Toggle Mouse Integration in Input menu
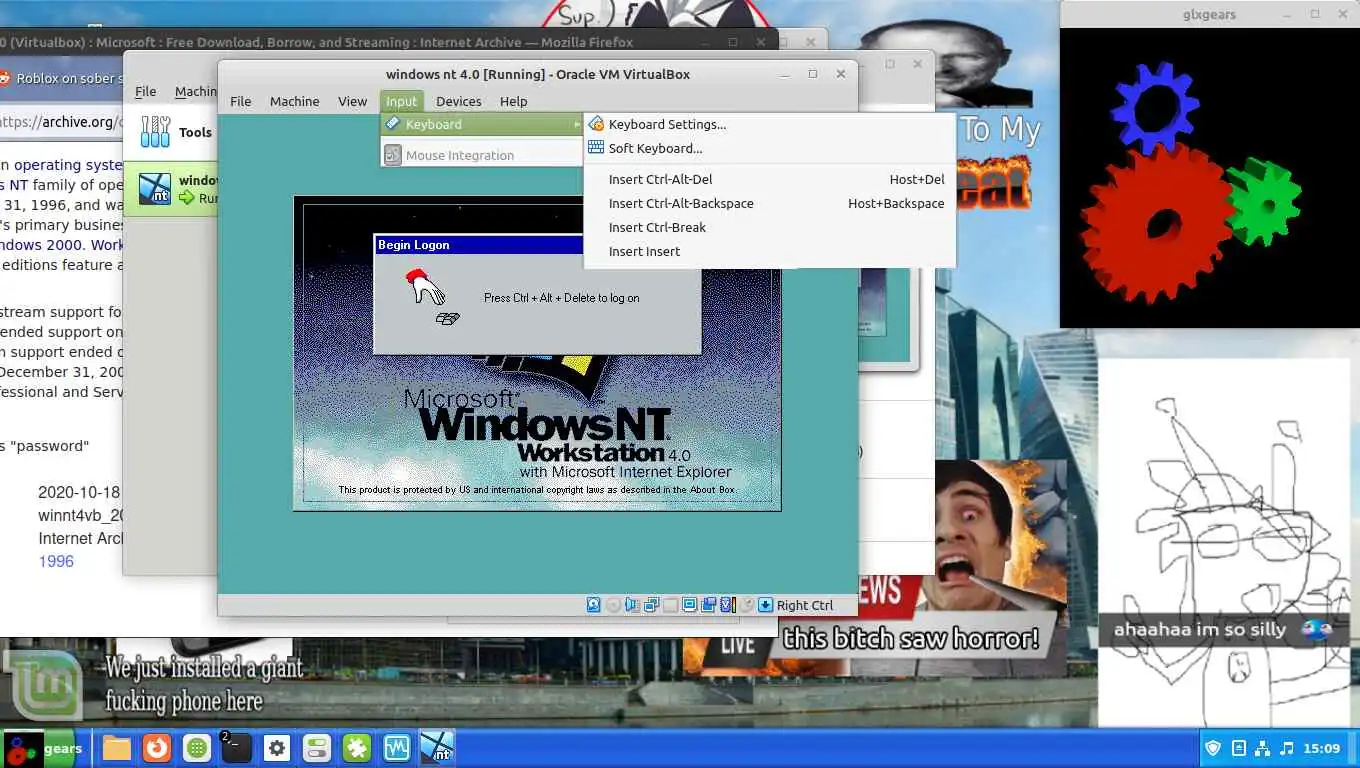 [481, 155]
